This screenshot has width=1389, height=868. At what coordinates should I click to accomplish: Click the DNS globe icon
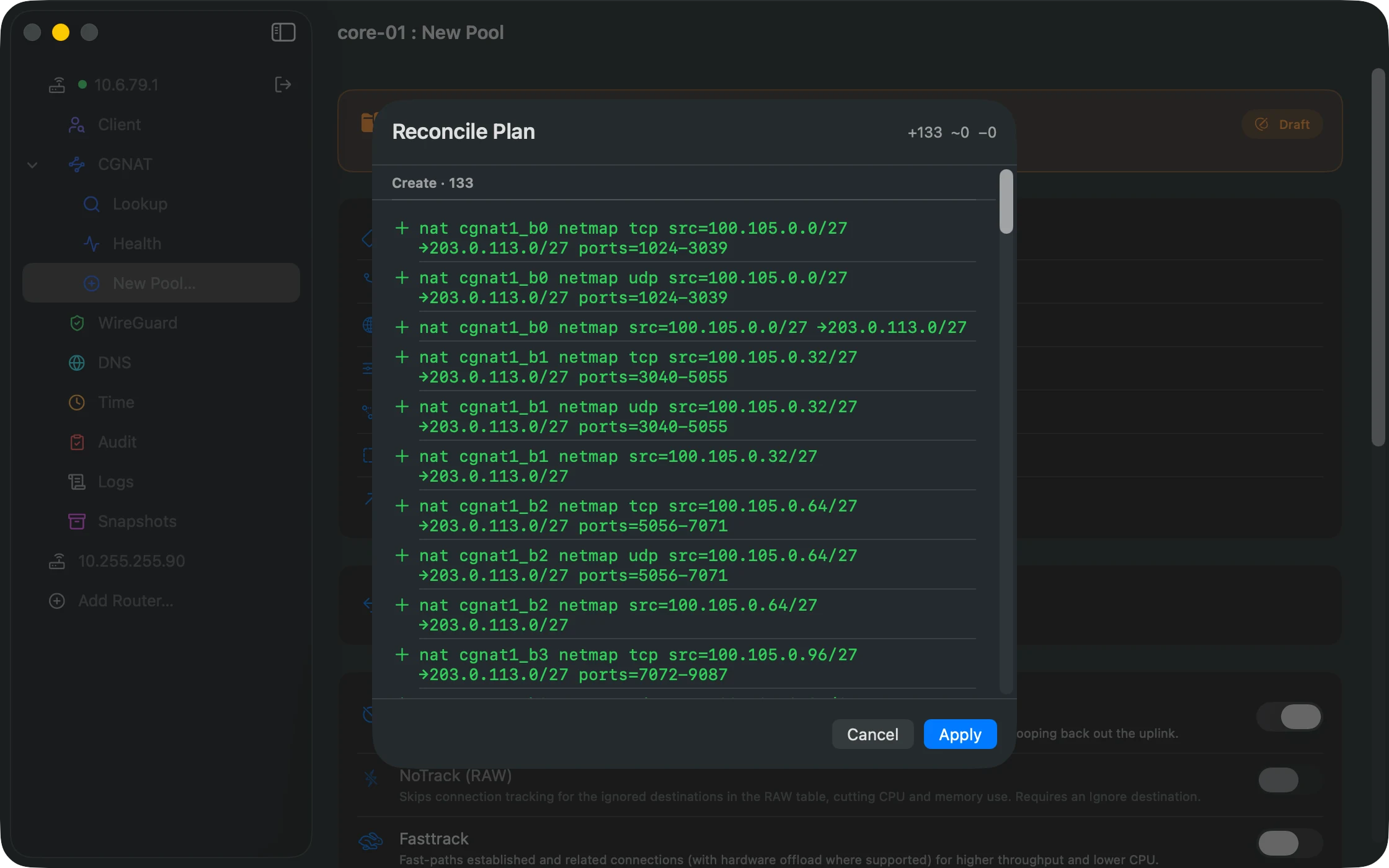(77, 363)
